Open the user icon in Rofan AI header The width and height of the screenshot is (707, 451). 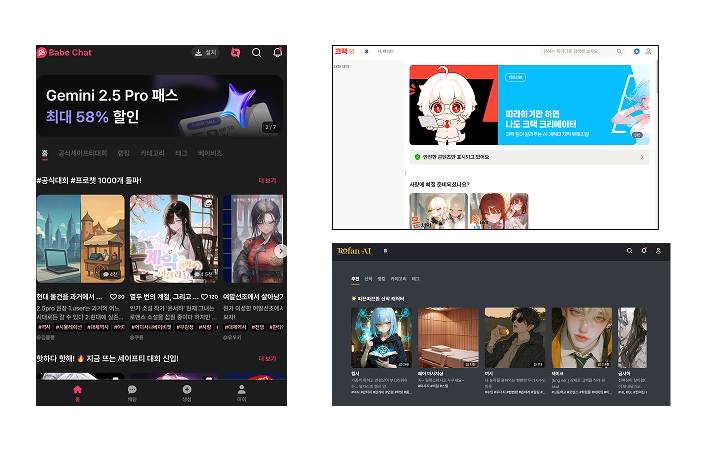(658, 251)
